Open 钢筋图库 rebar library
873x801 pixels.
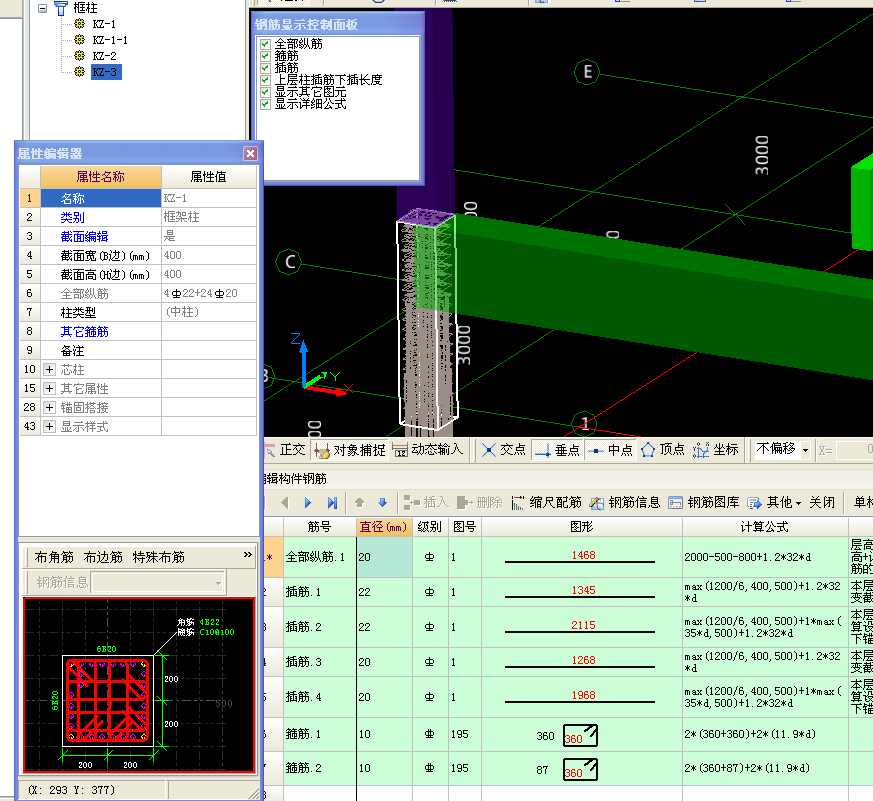704,503
